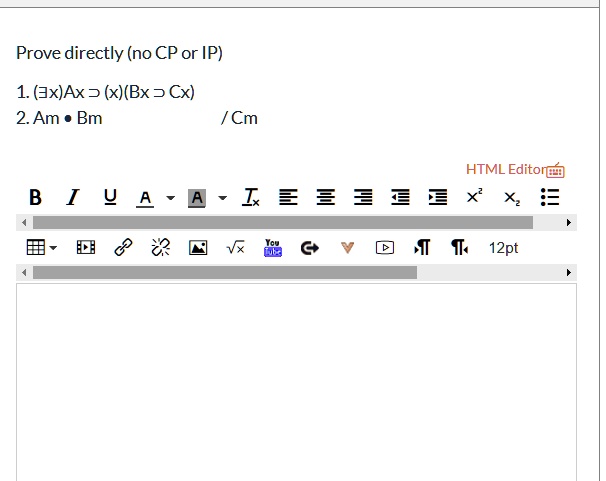Open background color dropdown arrow
Viewport: 606px width, 481px height.
point(222,198)
